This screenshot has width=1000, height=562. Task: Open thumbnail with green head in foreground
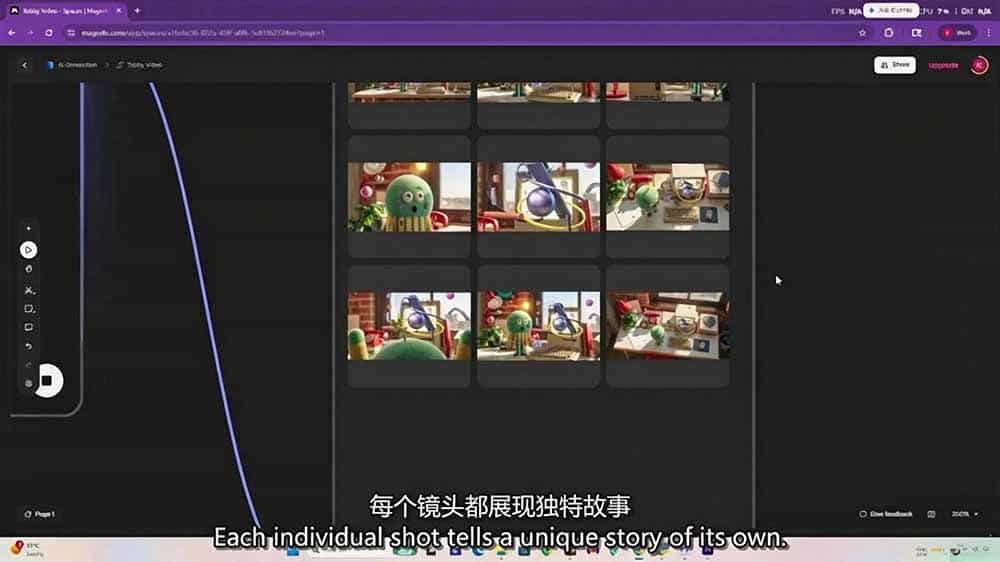[409, 326]
